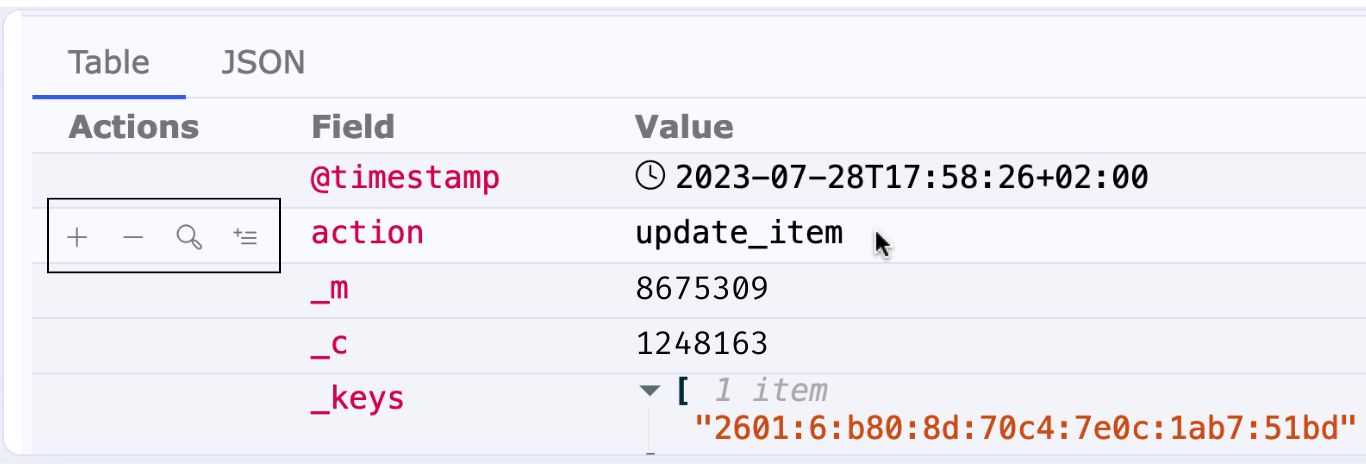Select the _c field name
The width and height of the screenshot is (1366, 470).
click(x=329, y=344)
